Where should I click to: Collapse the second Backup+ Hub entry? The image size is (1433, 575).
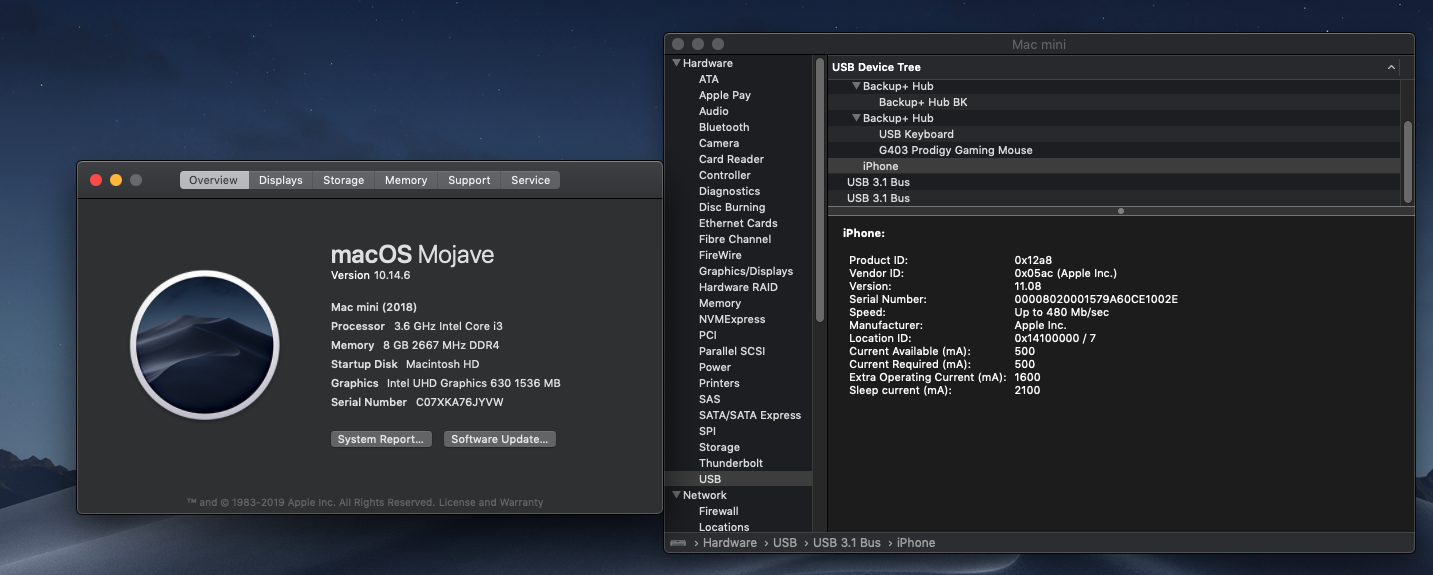pos(856,118)
